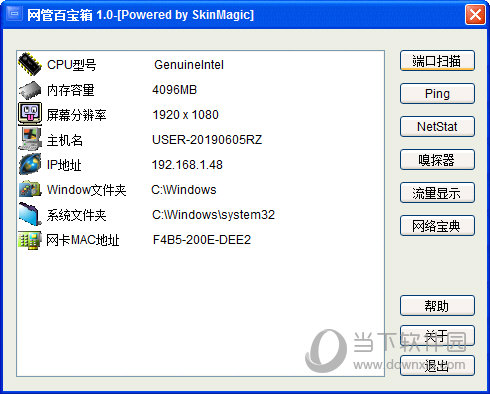Click the Windows folder icon
Screen dimensions: 490x394
pyautogui.click(x=30, y=189)
